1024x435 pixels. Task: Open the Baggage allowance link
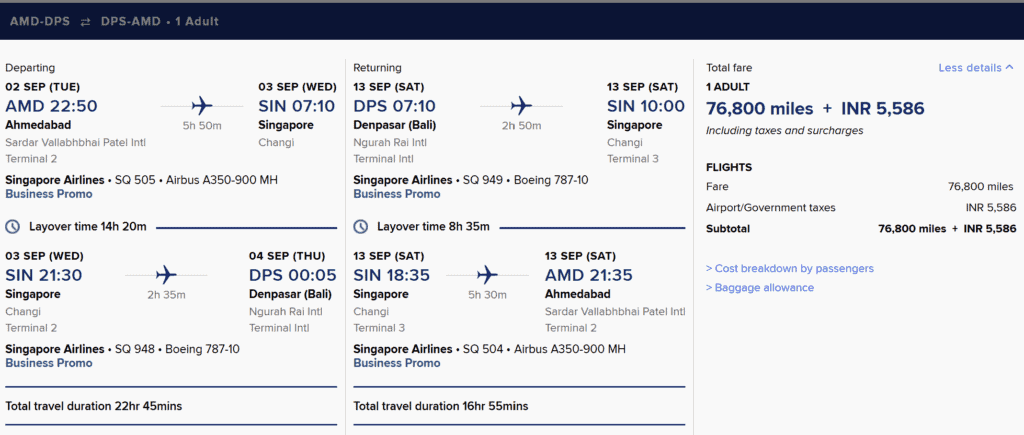(x=760, y=287)
